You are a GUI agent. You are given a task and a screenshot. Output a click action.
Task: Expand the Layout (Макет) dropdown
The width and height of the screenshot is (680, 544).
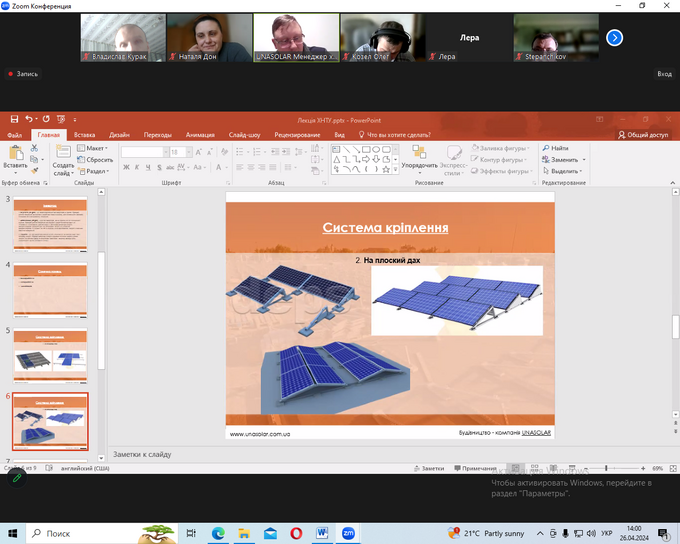[x=97, y=148]
